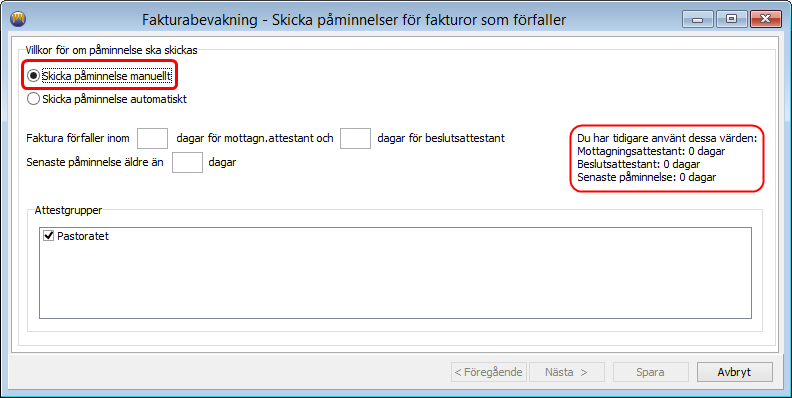Click the Avbryt button
Viewport: 792px width, 398px height.
(x=734, y=372)
